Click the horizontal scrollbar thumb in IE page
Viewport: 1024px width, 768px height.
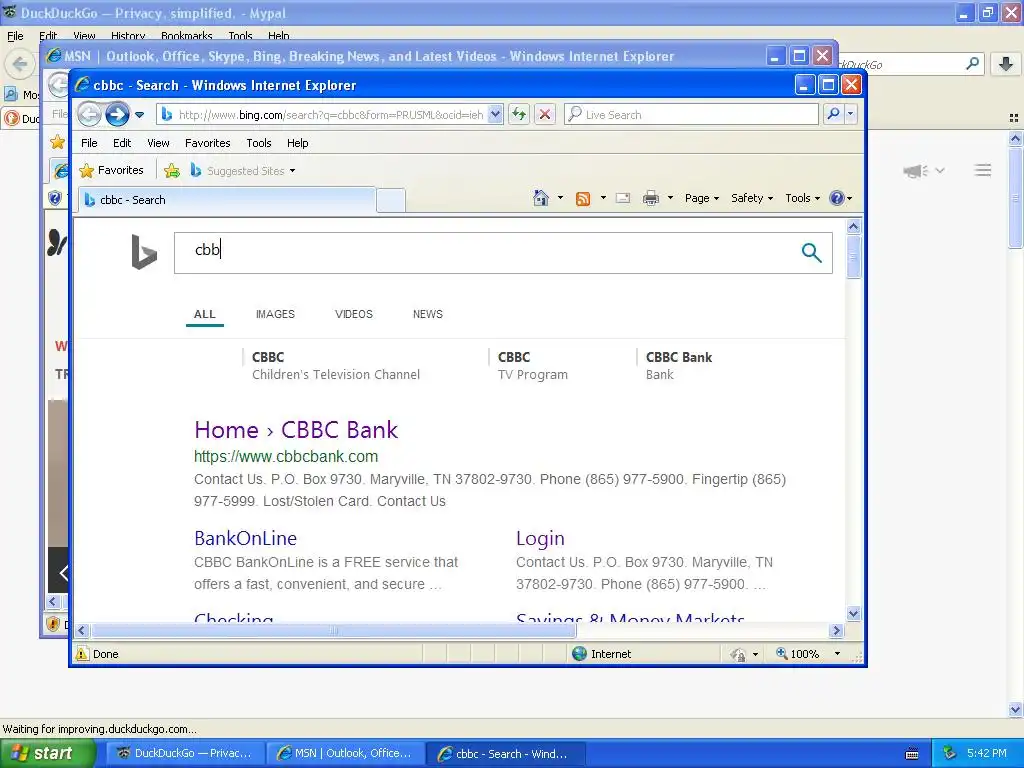pos(334,630)
